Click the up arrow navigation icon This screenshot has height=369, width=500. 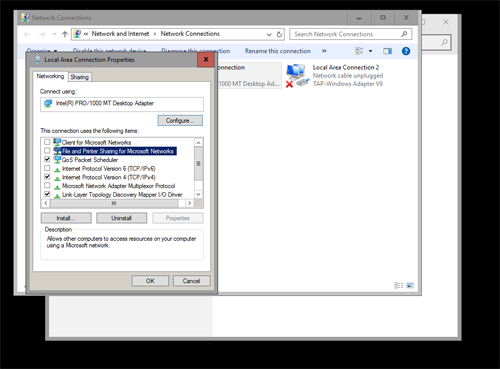[65, 34]
